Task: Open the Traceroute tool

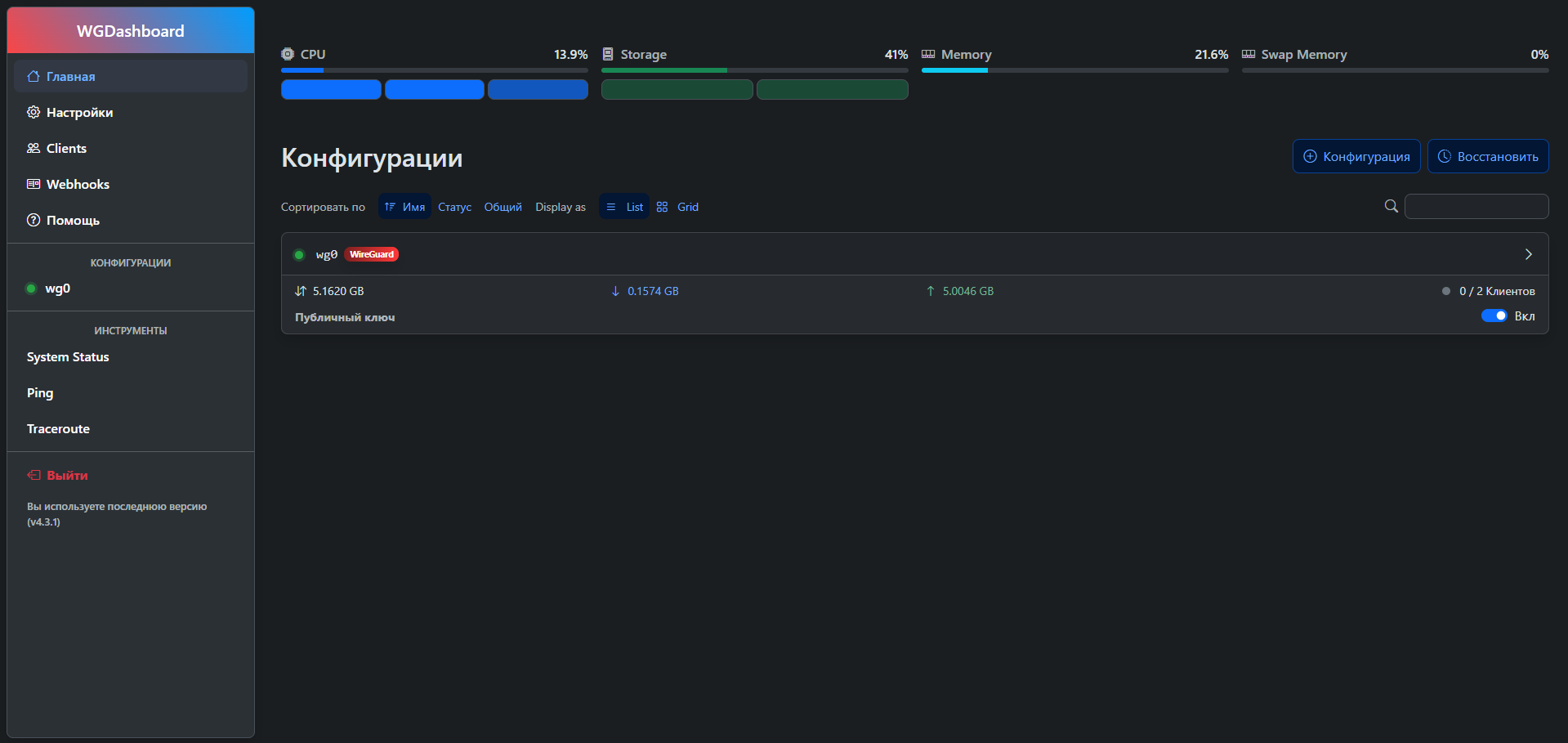Action: tap(131, 429)
